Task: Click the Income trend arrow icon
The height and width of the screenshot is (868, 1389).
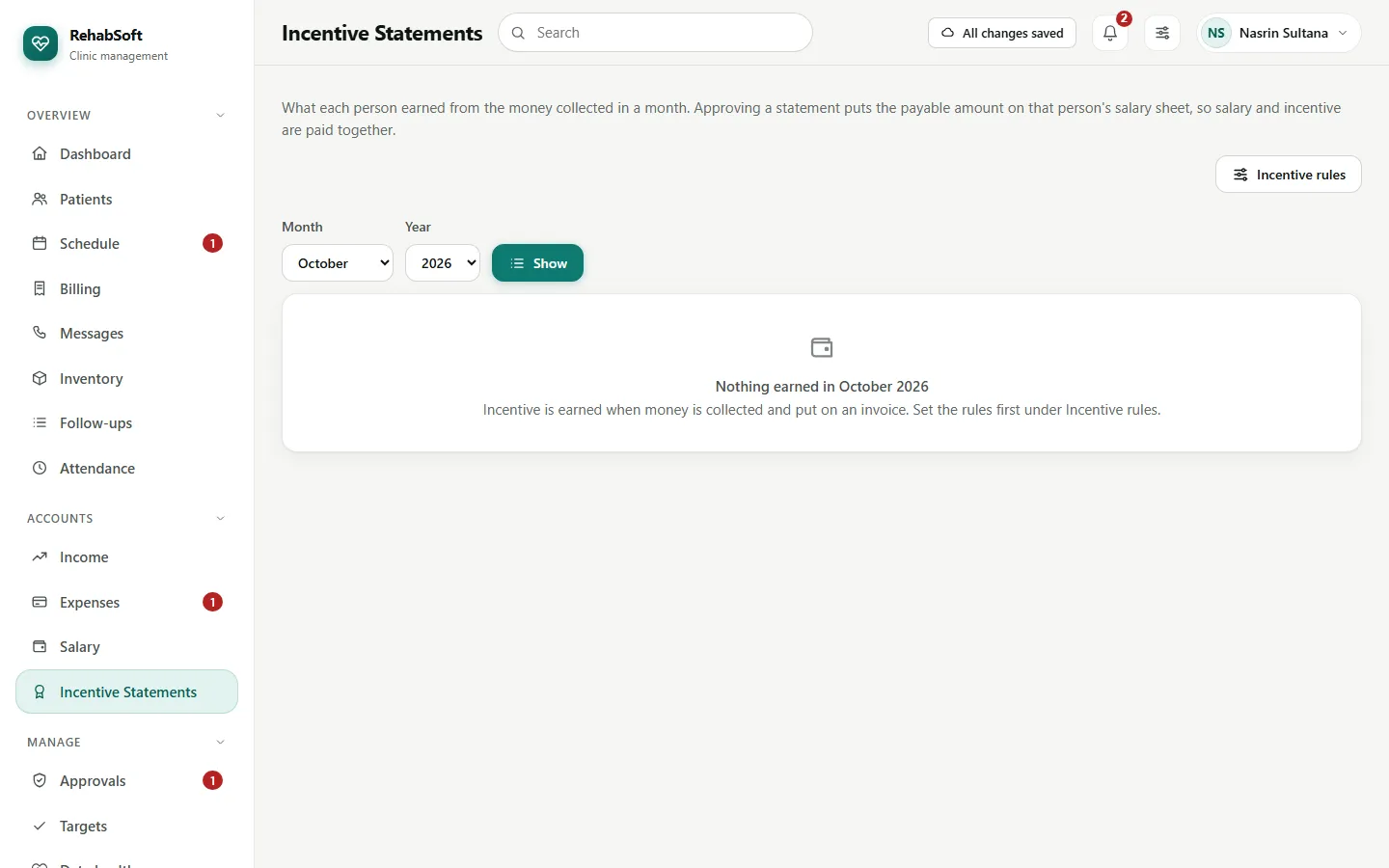Action: tap(40, 556)
